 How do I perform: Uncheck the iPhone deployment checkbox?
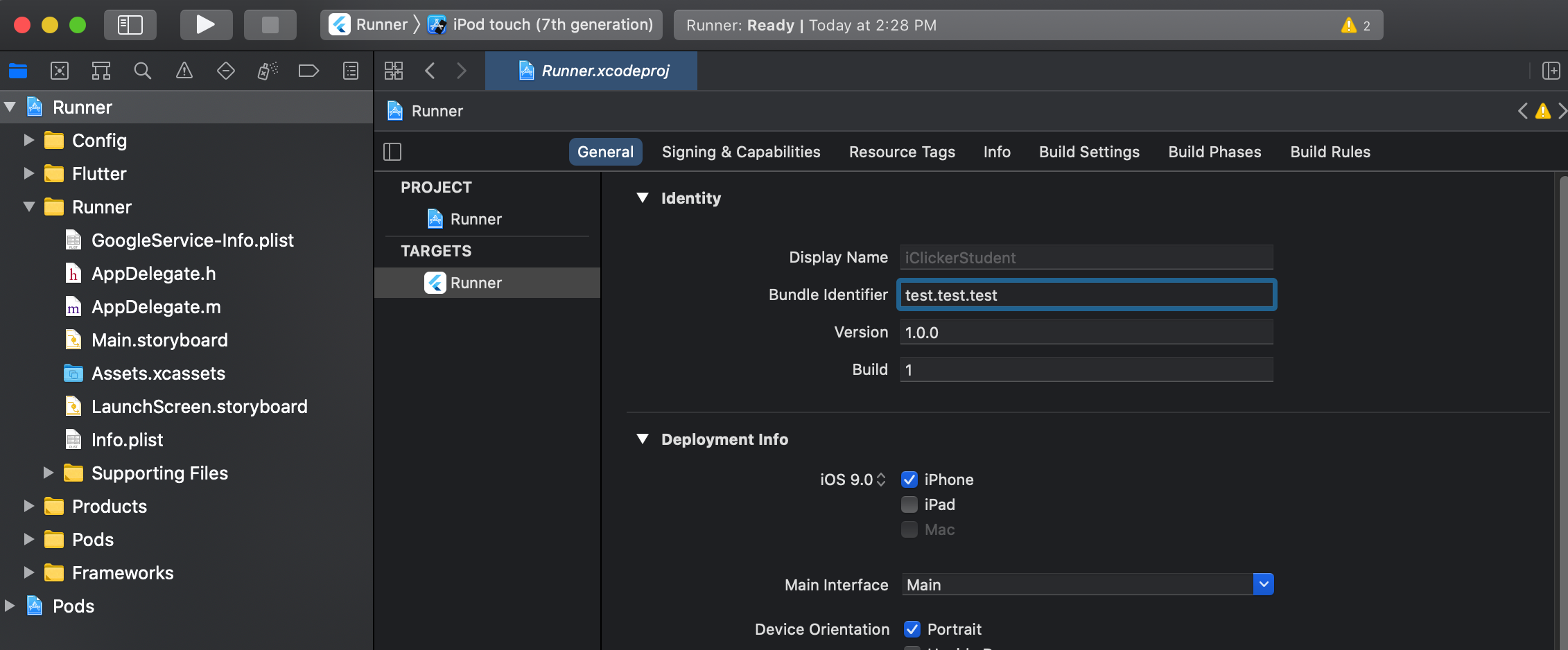pos(909,479)
